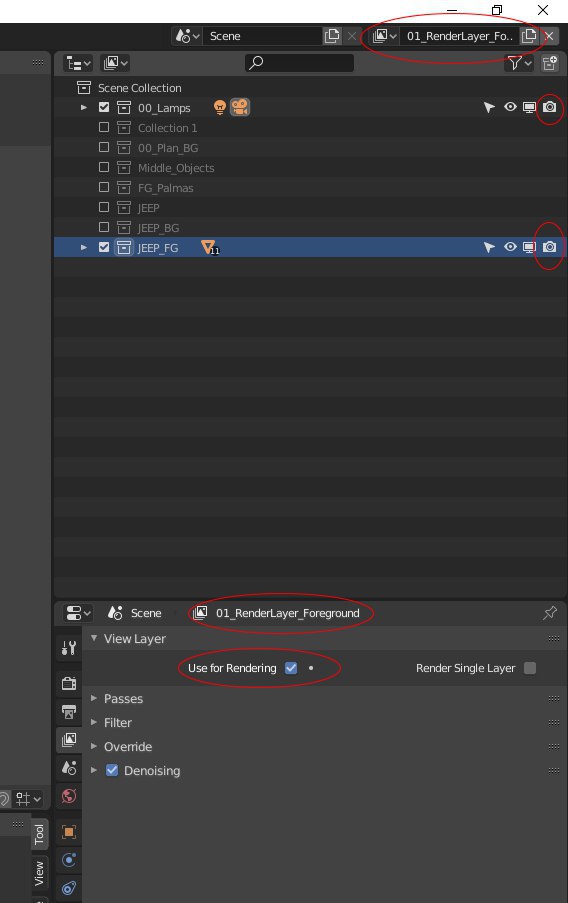Expand the Denoising panel
568x903 pixels.
point(94,770)
